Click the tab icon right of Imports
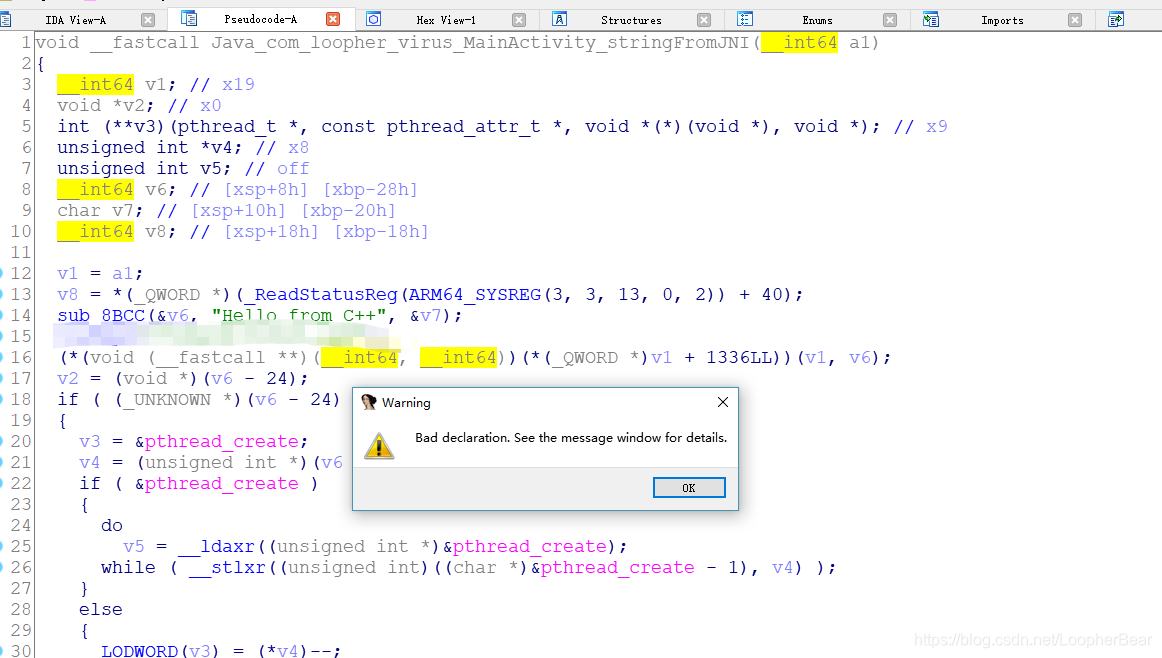Viewport: 1162px width, 658px height. click(1116, 19)
